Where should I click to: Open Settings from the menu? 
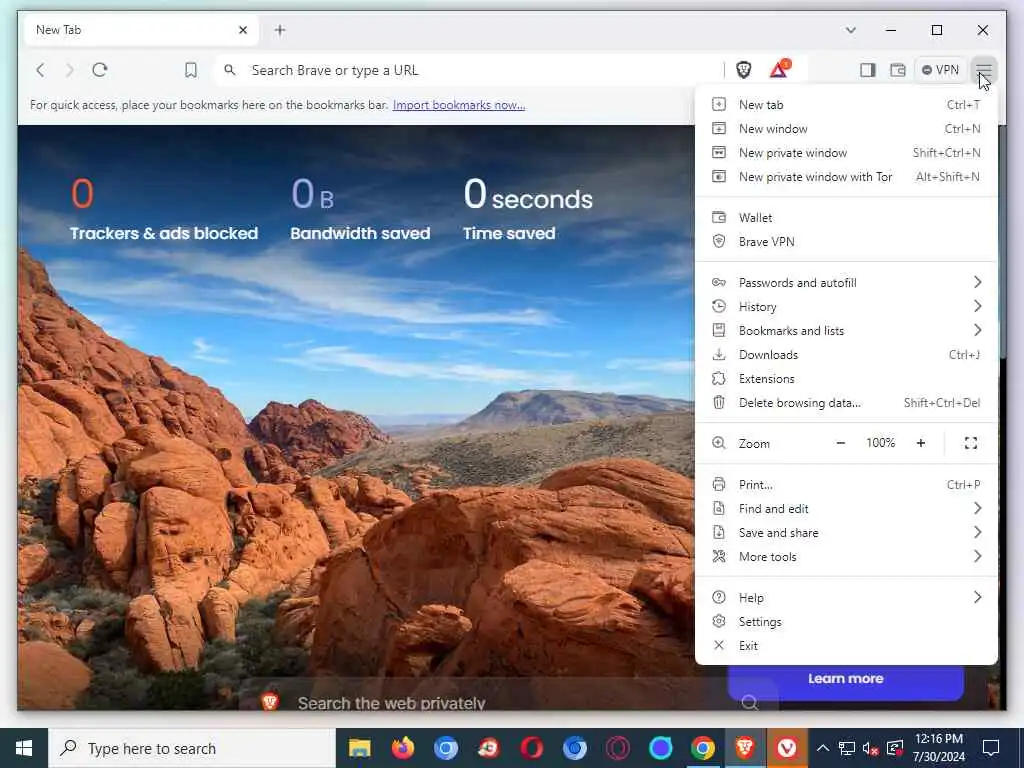[846, 622]
